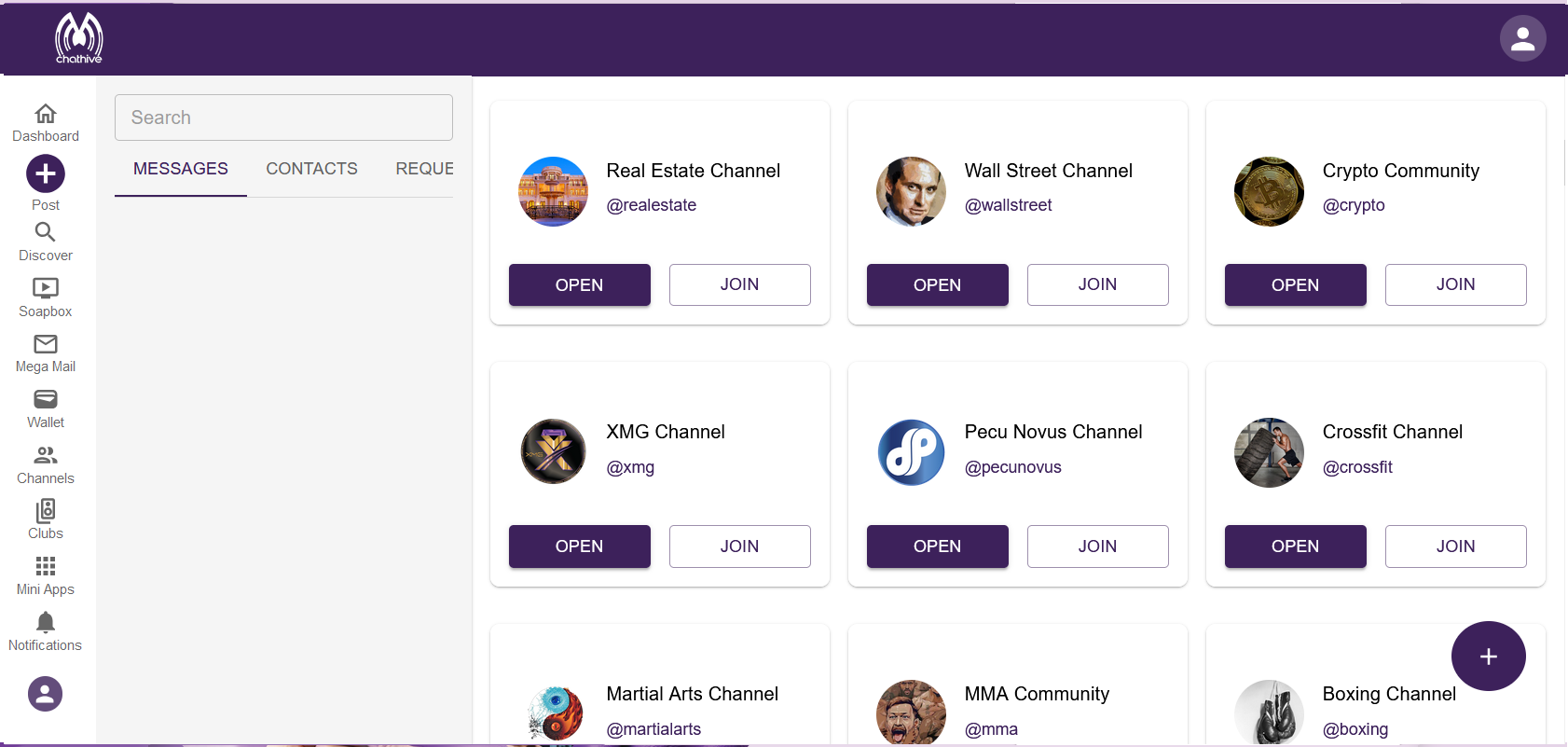This screenshot has width=1568, height=747.
Task: Click the Search input field
Action: click(283, 118)
